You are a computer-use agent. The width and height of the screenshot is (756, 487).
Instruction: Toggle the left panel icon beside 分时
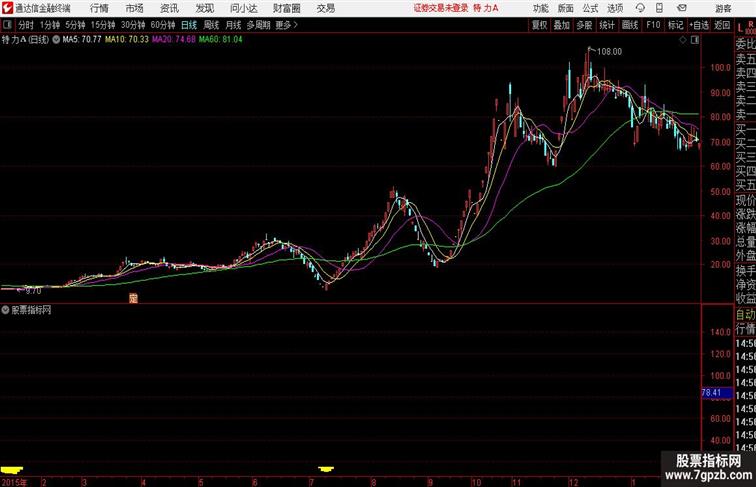click(x=7, y=25)
